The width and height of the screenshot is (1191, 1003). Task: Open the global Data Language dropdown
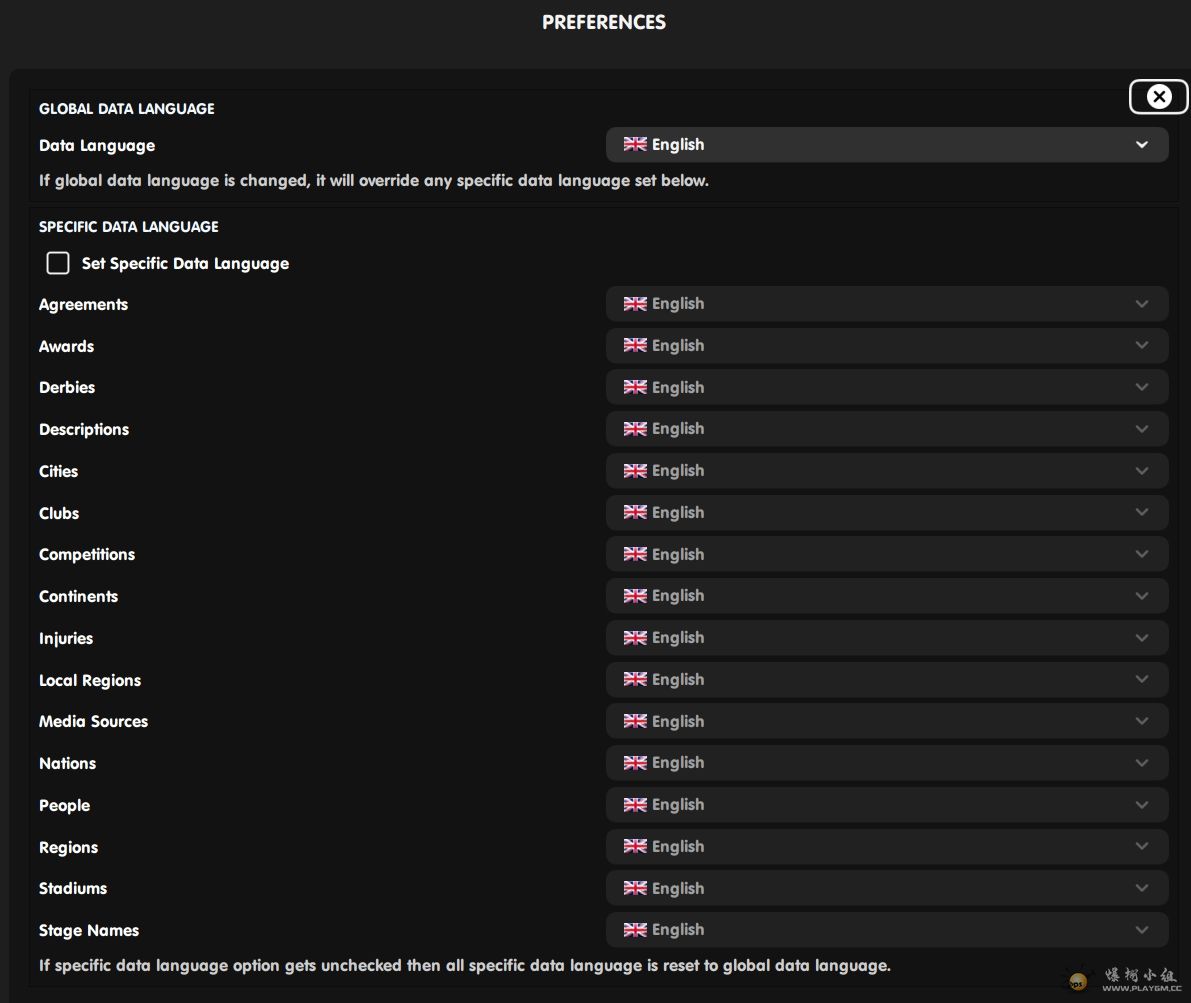[886, 145]
